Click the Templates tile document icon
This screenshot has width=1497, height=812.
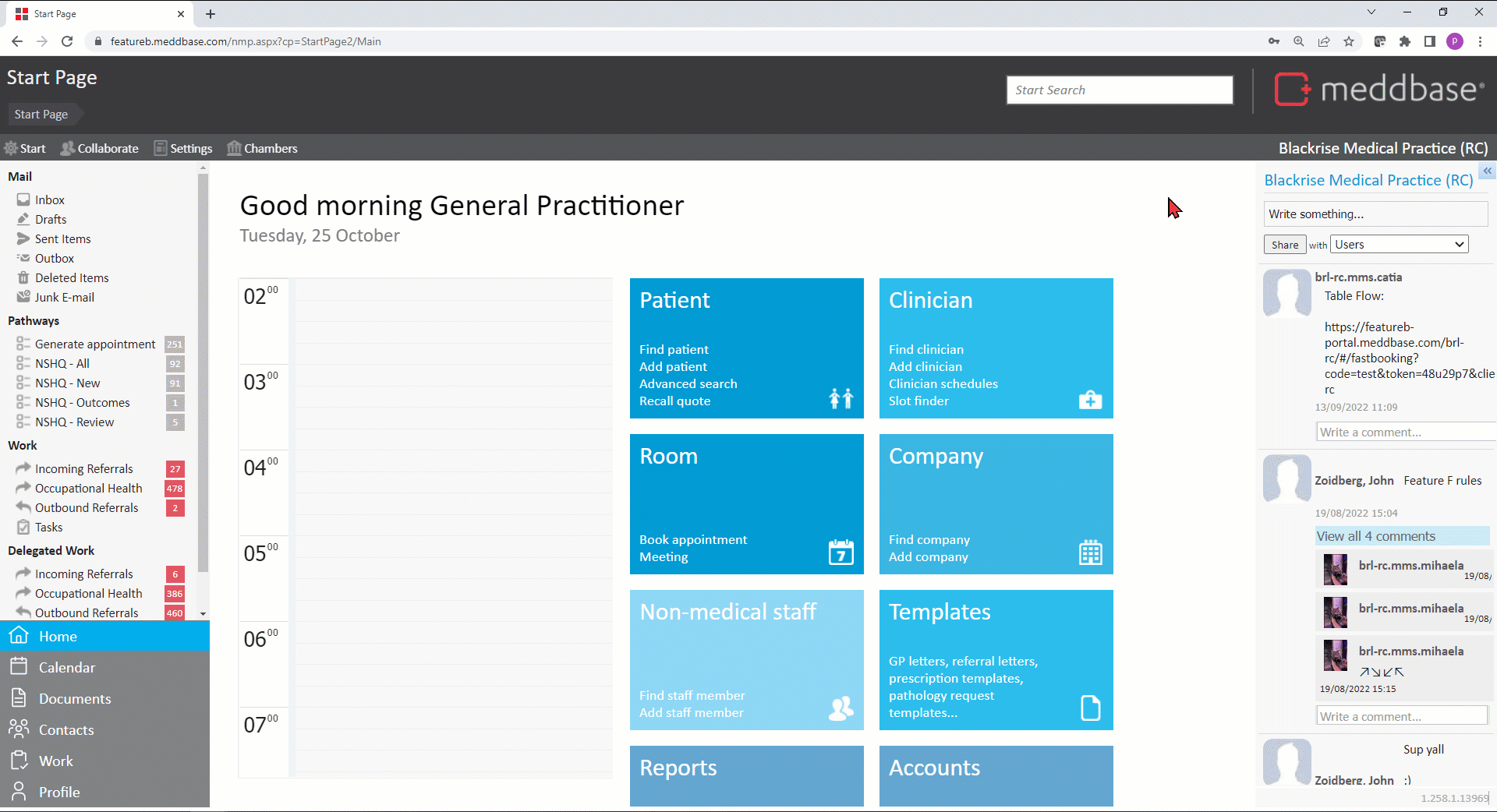1090,708
